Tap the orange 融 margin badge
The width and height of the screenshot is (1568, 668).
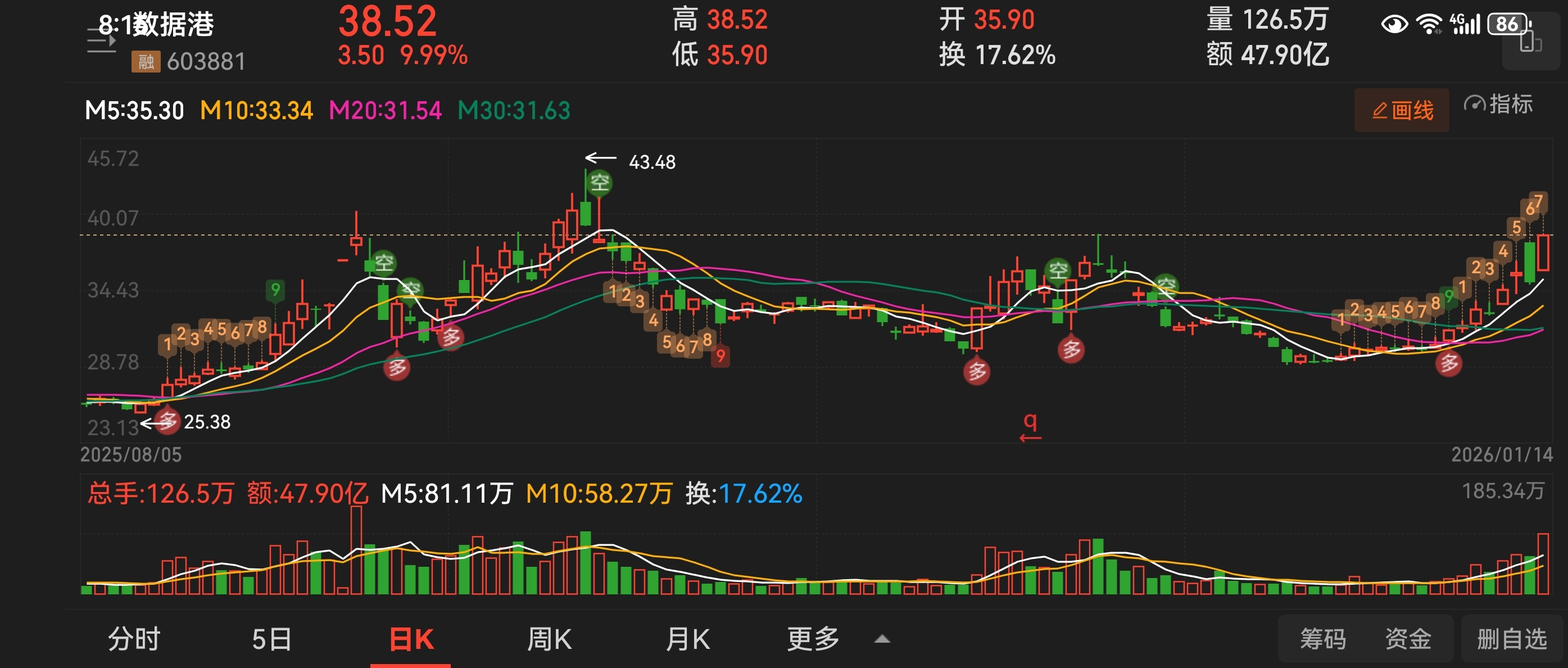click(146, 61)
